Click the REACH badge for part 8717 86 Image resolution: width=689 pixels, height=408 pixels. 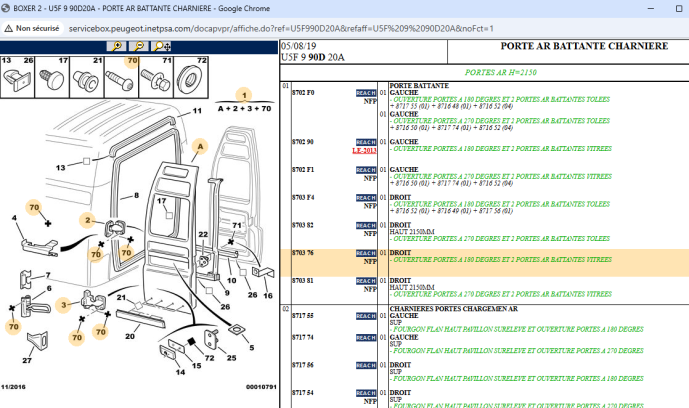pyautogui.click(x=366, y=365)
